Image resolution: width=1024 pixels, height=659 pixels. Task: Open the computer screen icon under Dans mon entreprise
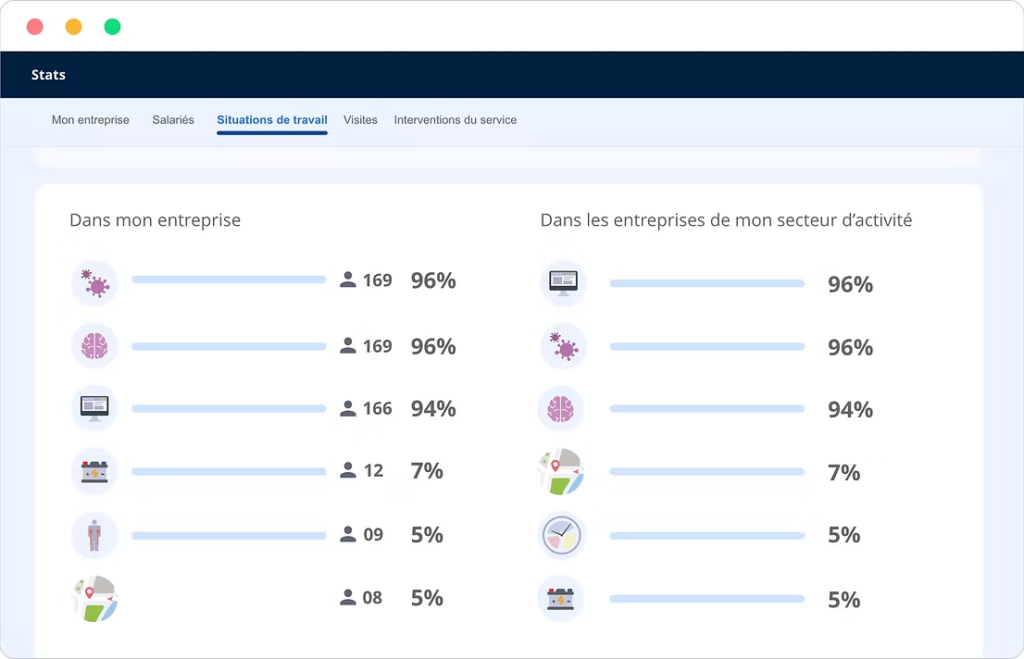click(95, 408)
